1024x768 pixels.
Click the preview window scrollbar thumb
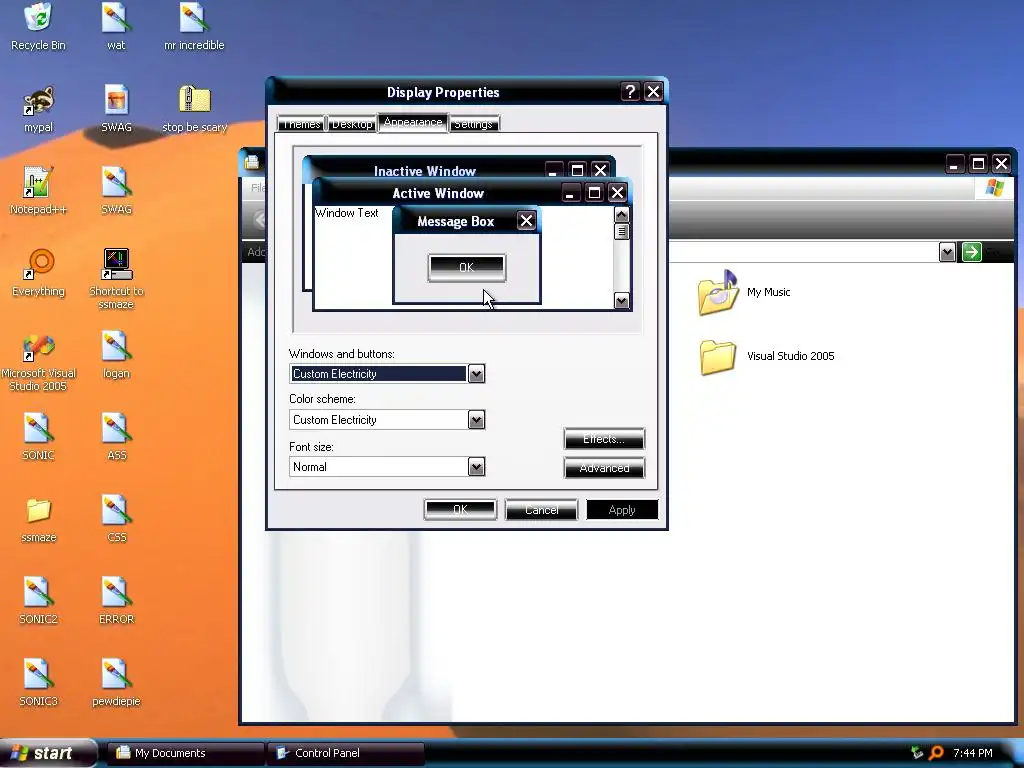pyautogui.click(x=622, y=231)
